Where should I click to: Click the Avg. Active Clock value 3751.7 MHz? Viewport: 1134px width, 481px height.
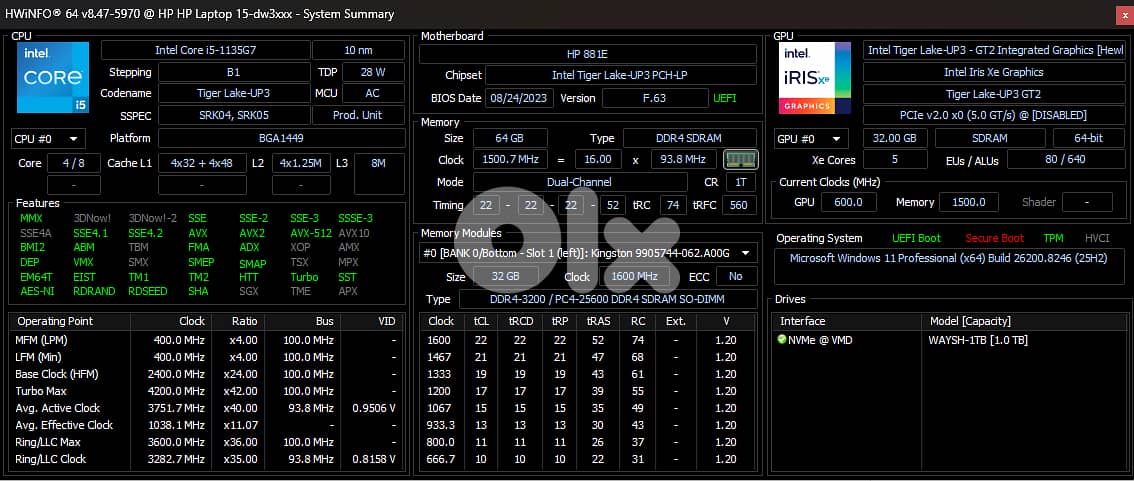pos(179,408)
